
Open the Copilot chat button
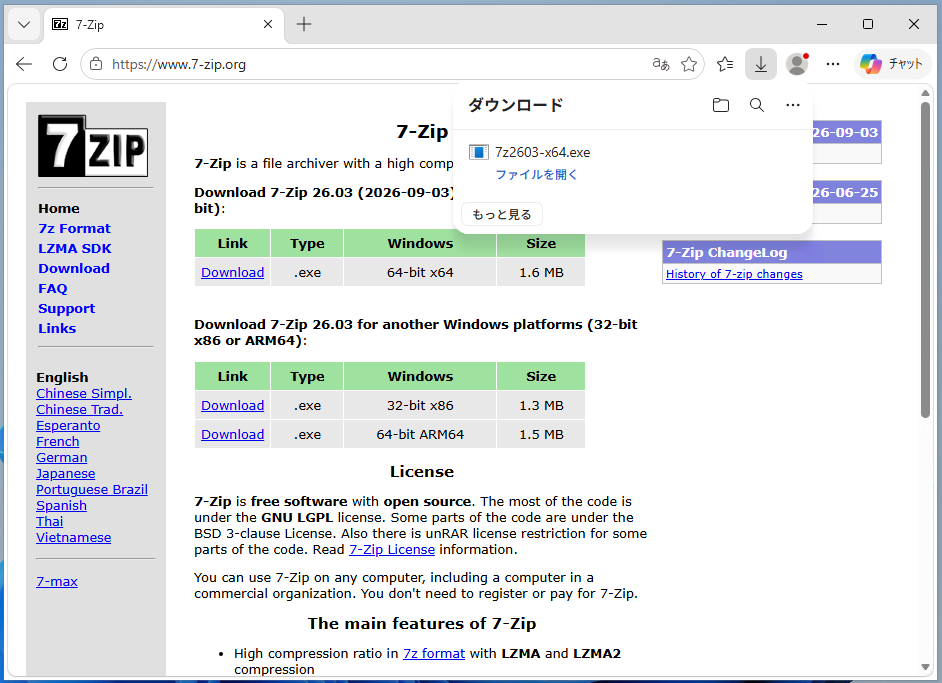(x=892, y=64)
